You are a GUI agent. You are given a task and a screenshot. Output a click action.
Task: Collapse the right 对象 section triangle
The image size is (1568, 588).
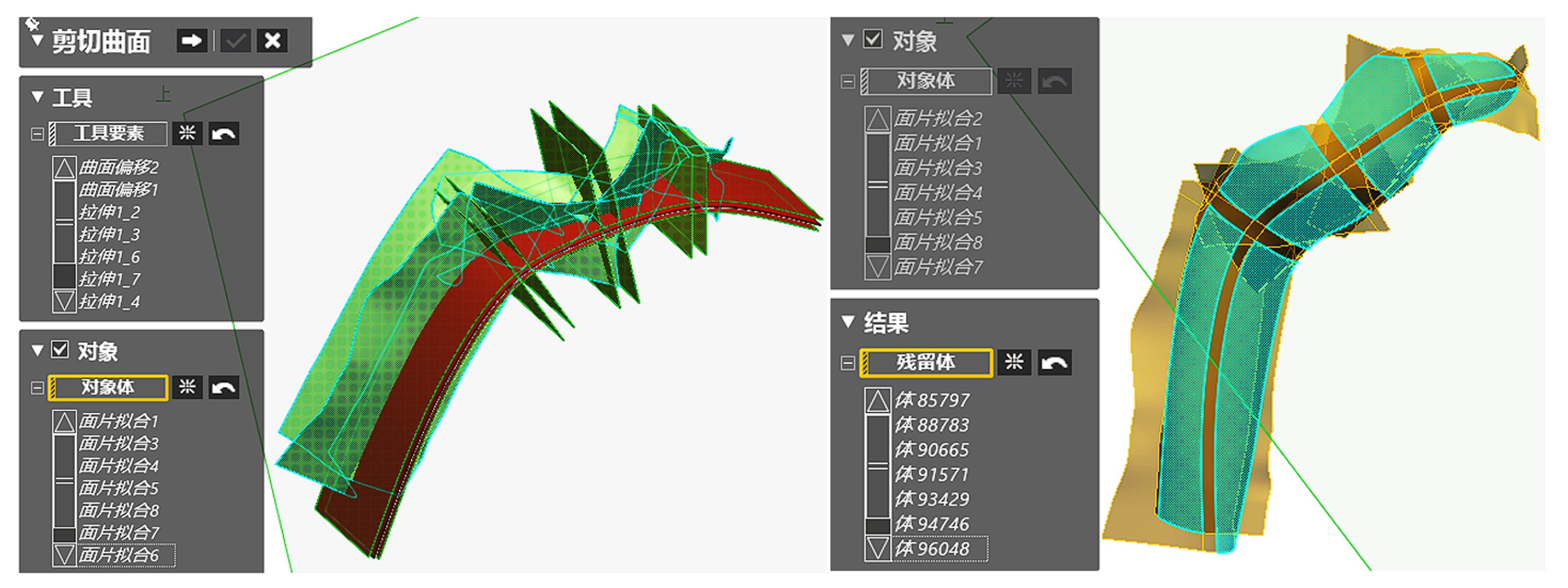click(x=848, y=40)
